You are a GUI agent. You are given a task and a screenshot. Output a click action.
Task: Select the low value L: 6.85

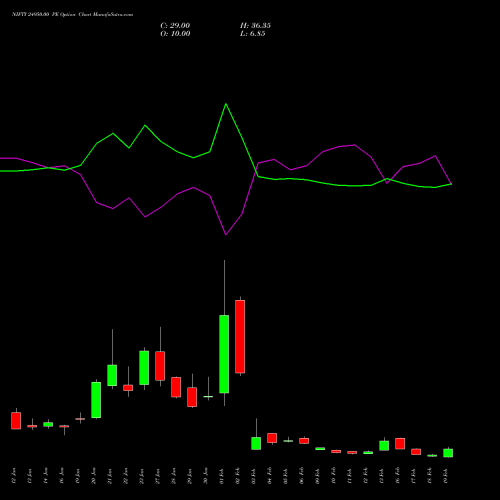tap(253, 34)
